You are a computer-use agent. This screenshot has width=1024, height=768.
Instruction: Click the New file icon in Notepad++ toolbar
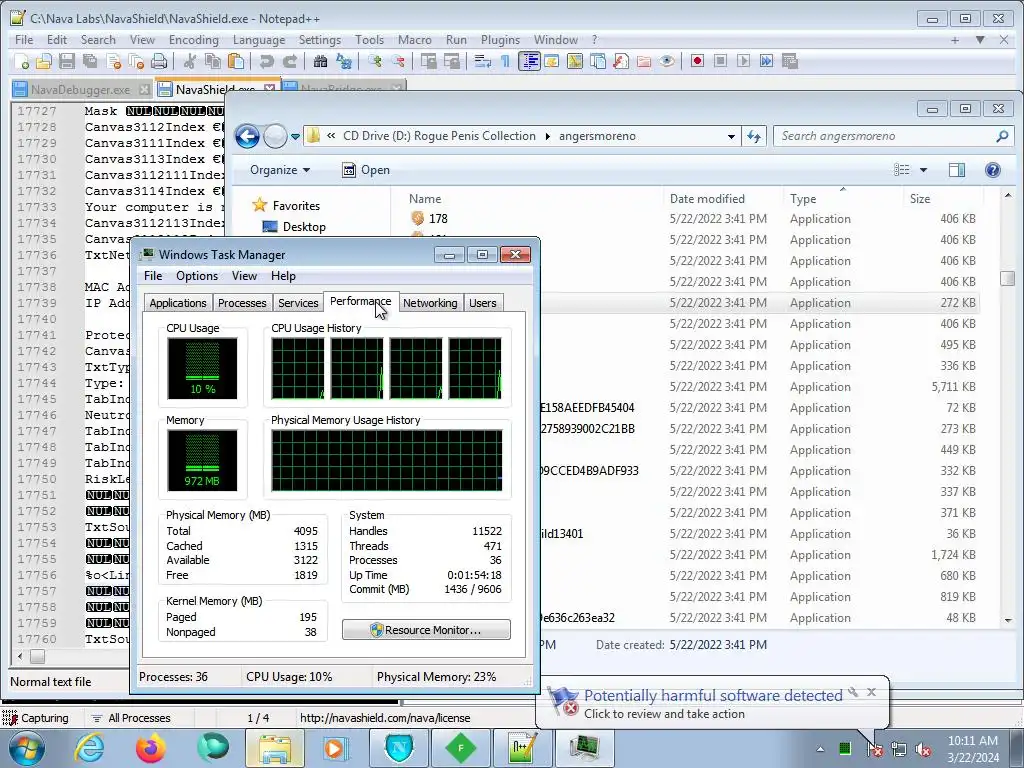[22, 61]
